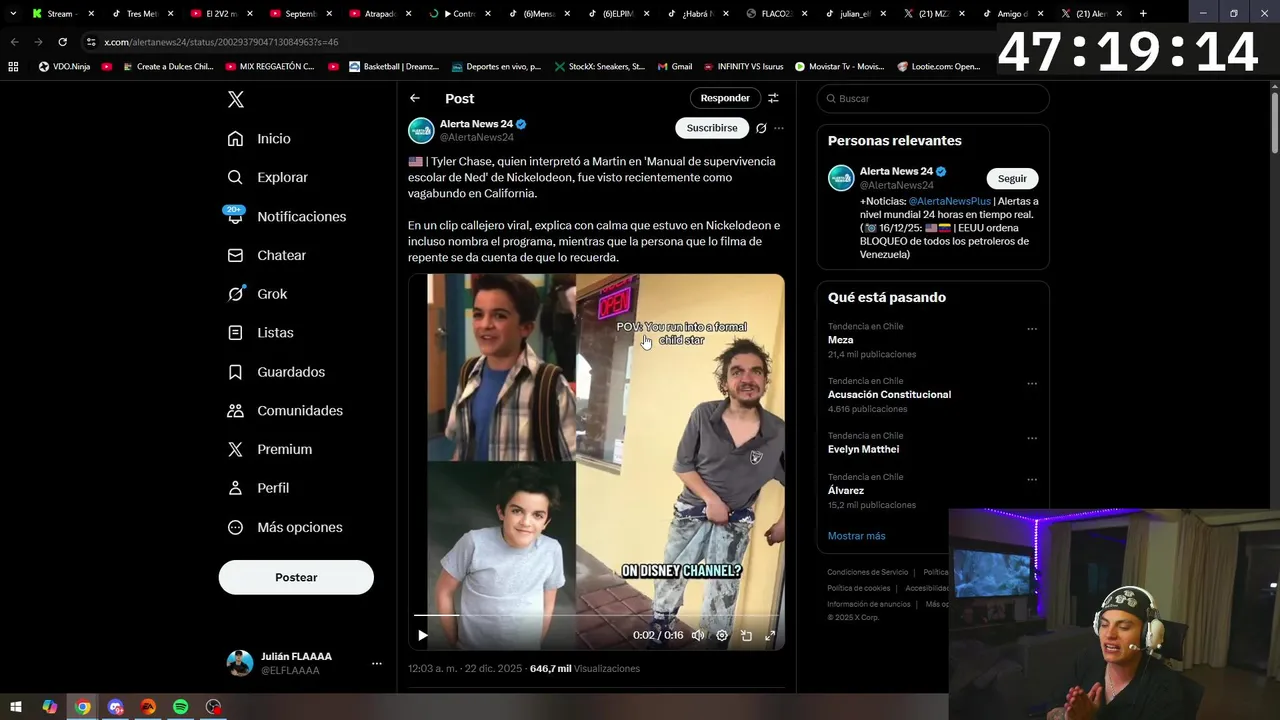Open the Windows Start menu
Screen dimensions: 1280x720
click(16, 707)
